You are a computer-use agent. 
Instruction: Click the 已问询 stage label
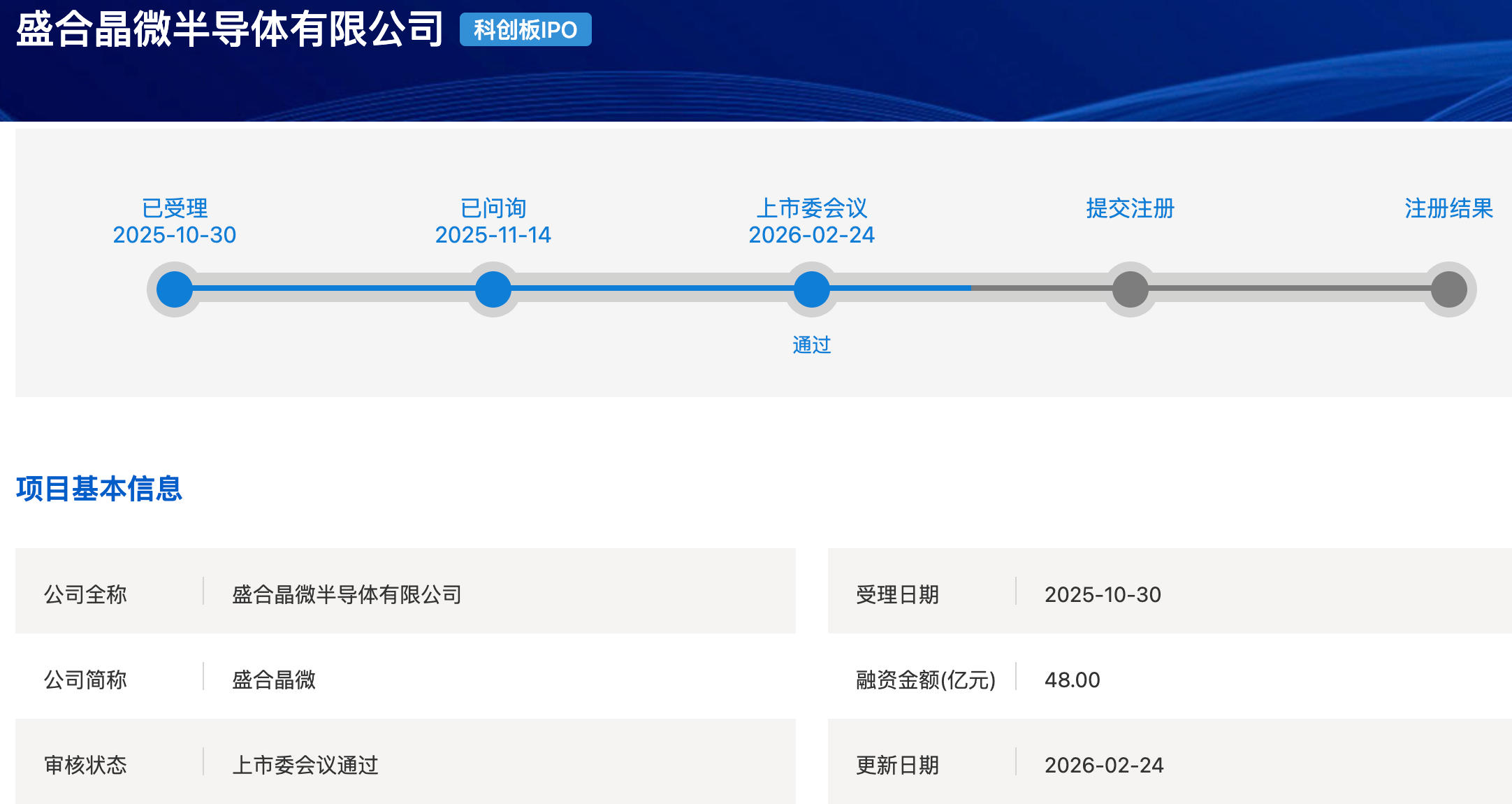pos(493,208)
